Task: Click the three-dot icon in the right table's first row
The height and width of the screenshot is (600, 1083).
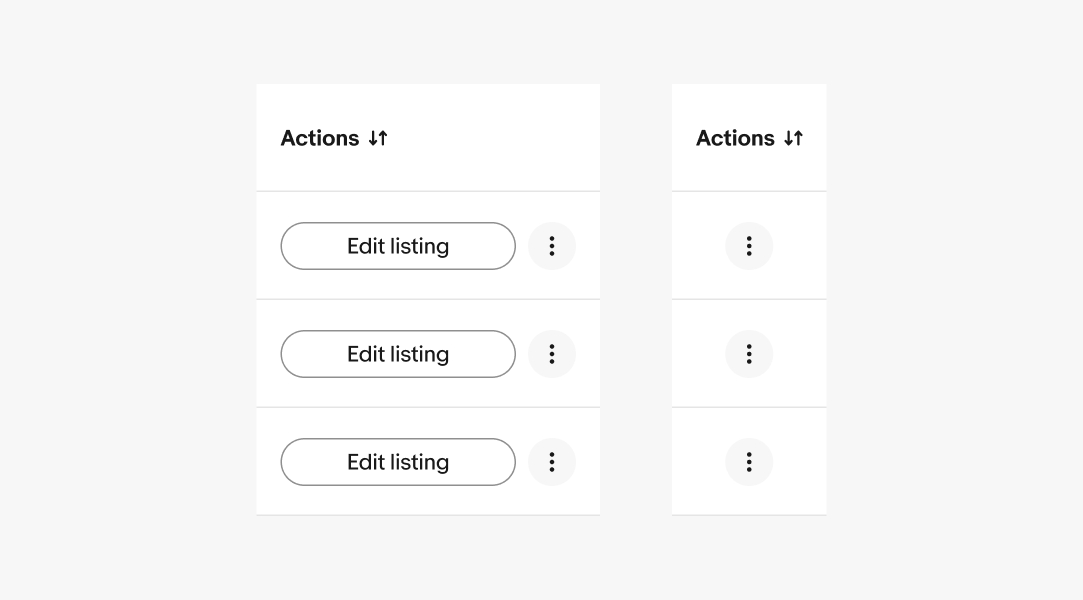Action: [x=749, y=246]
